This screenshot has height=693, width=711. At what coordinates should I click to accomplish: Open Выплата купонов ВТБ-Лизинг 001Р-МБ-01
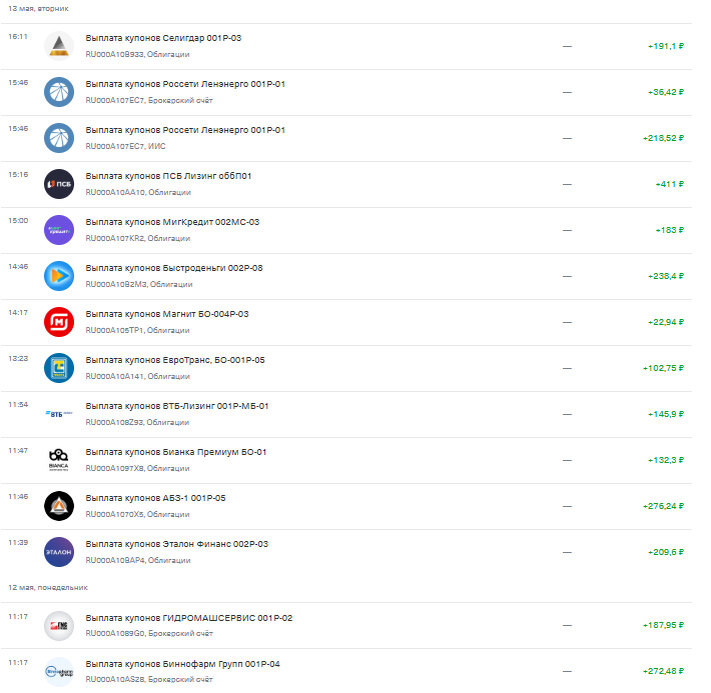coord(346,415)
